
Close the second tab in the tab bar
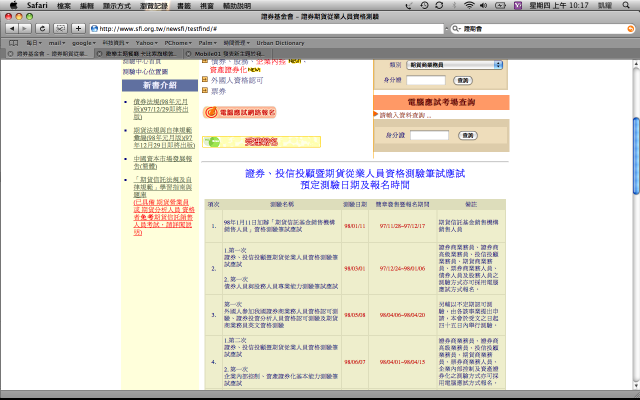tap(100, 54)
